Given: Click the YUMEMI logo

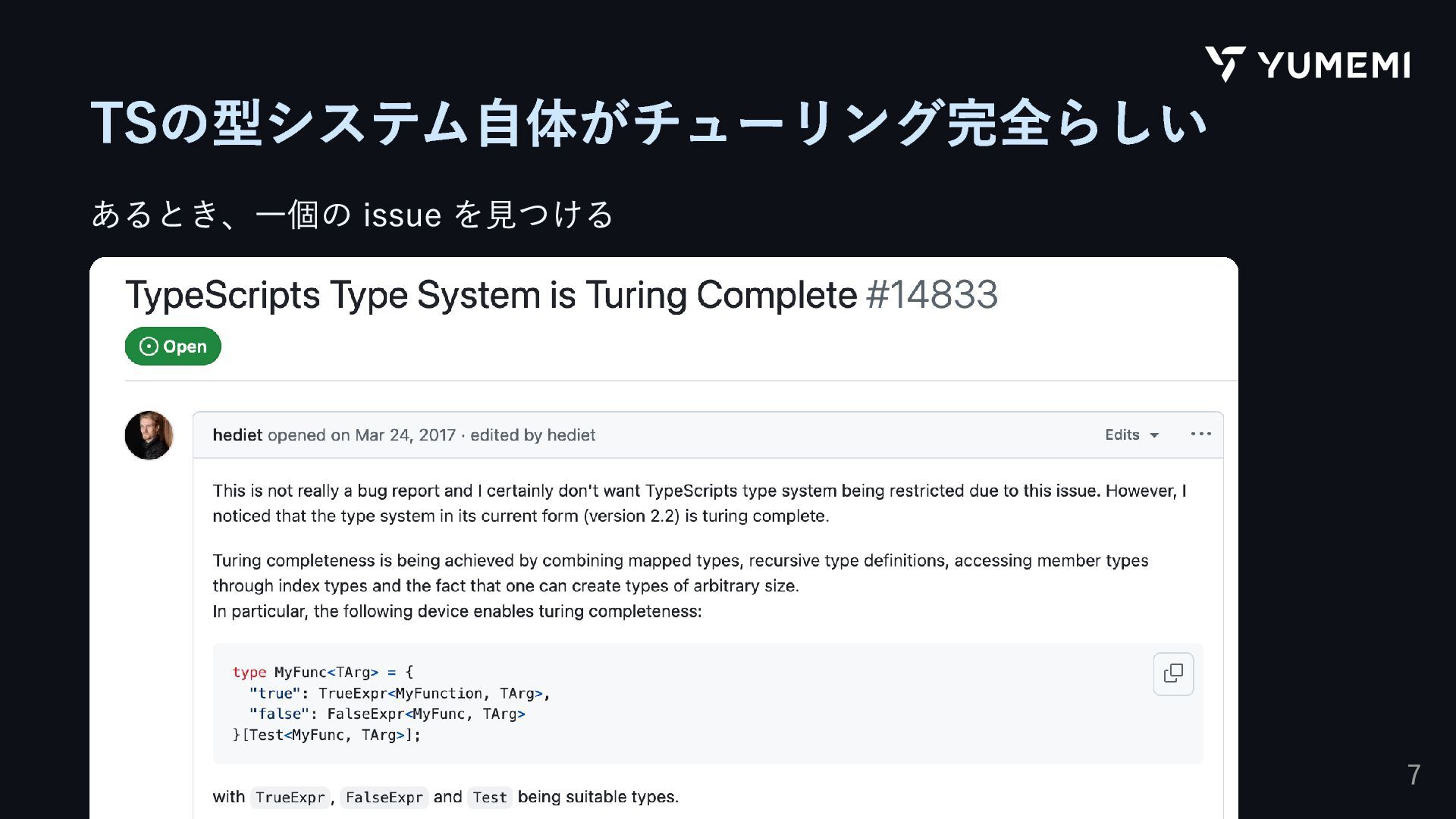Looking at the screenshot, I should pyautogui.click(x=1307, y=64).
